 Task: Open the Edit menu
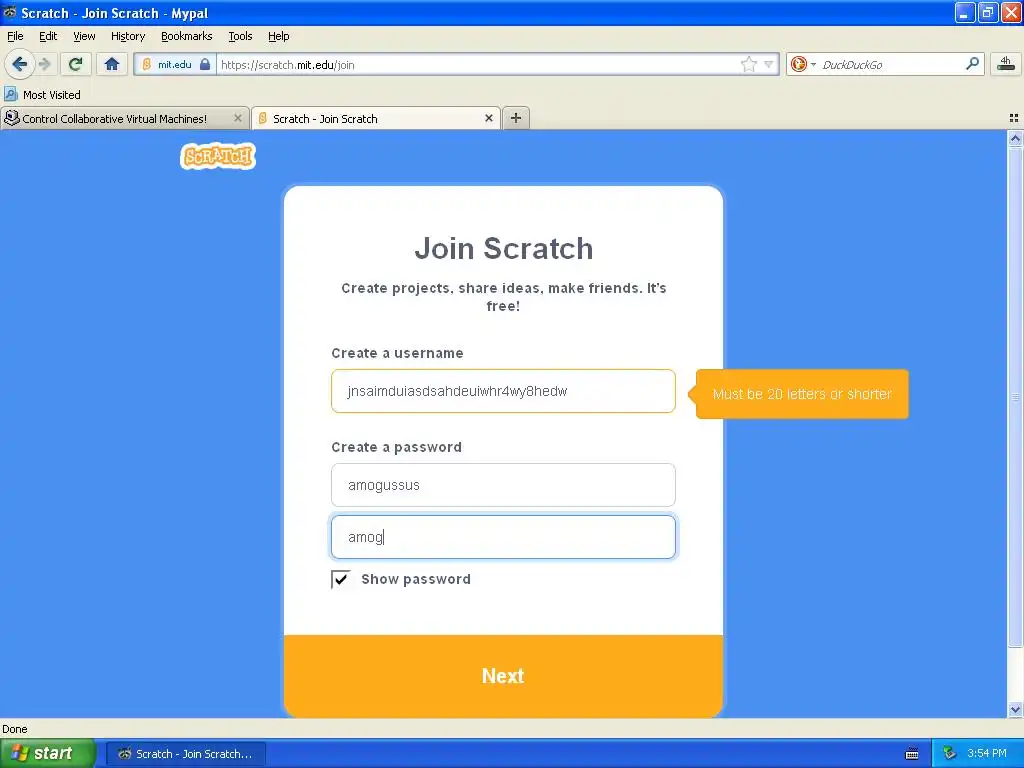[x=48, y=36]
